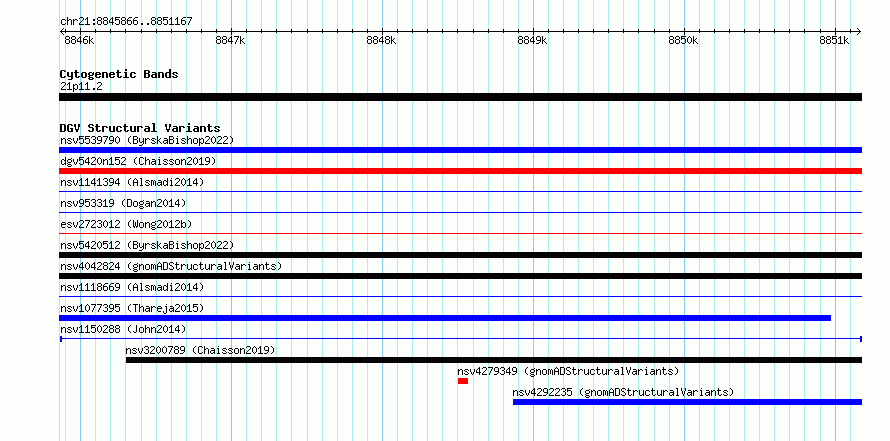Click the nsv5420512 (ByrskaBishop2022) label
This screenshot has width=890, height=441.
pos(147,245)
